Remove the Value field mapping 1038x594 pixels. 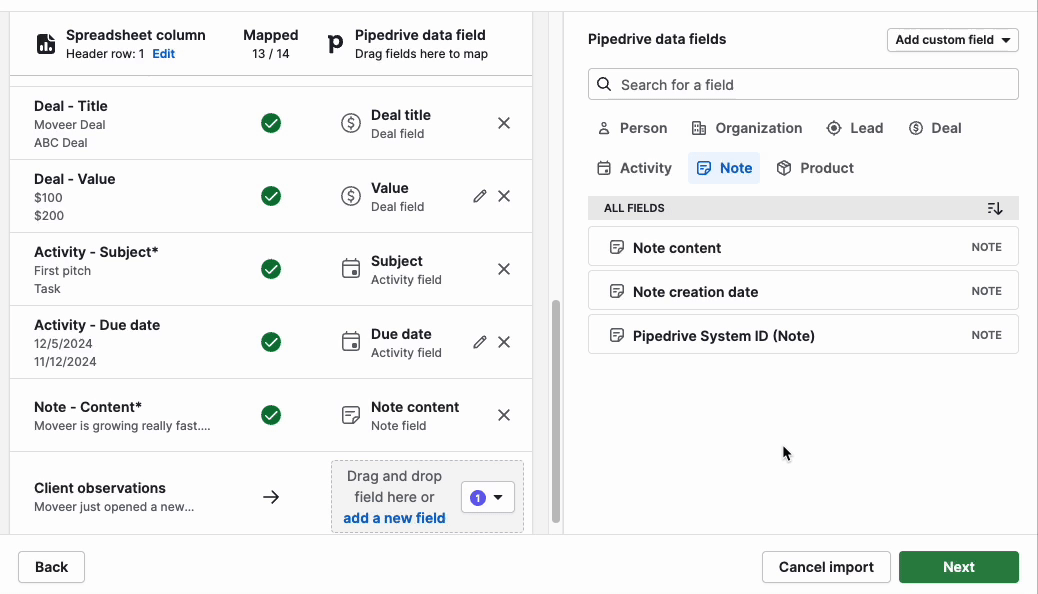(504, 196)
